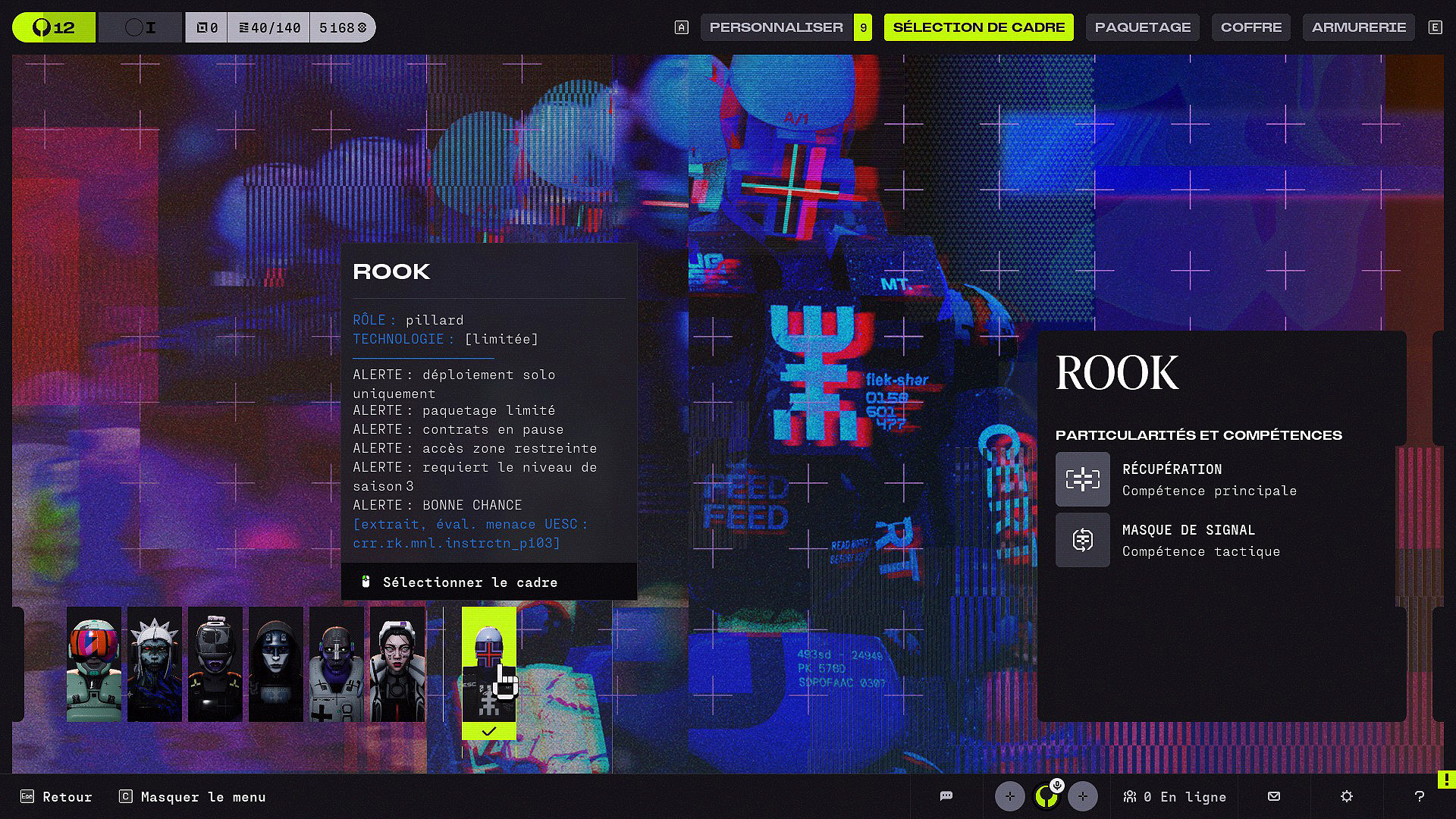Switch to the PAQUETAGE tab
The image size is (1456, 819).
(1142, 27)
